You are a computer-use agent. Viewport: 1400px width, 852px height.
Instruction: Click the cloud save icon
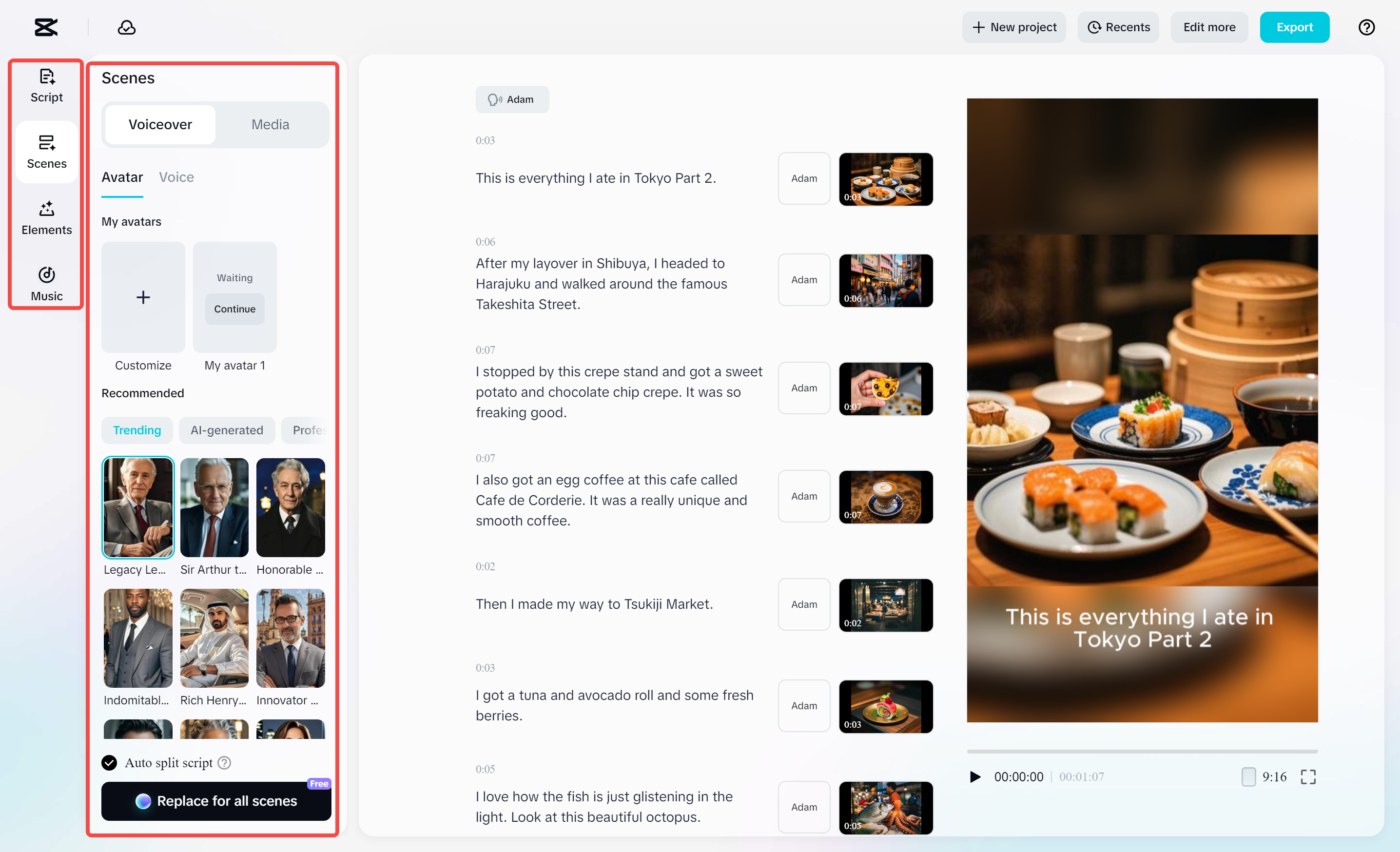pos(126,27)
